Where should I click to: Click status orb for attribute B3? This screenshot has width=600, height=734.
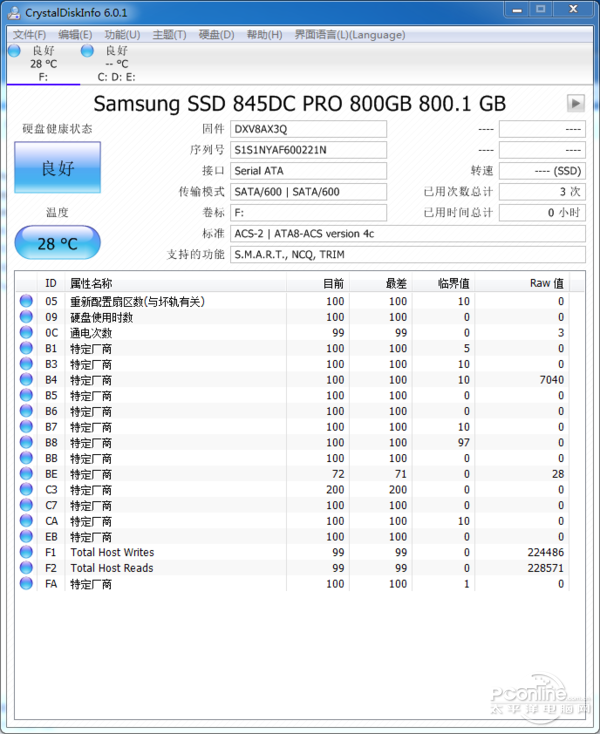tap(26, 364)
